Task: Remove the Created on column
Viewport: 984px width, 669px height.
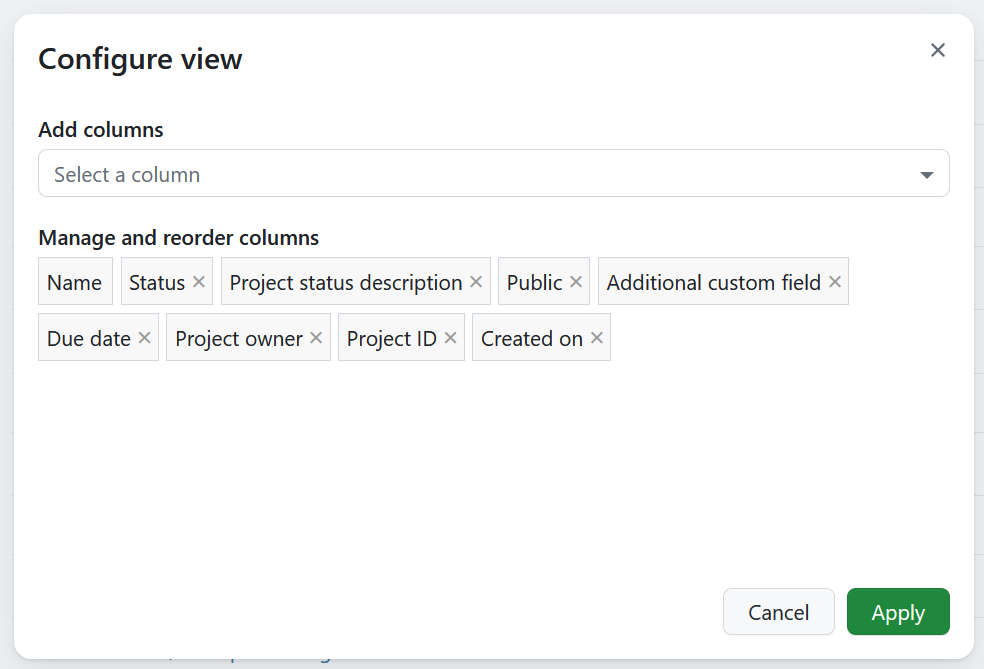Action: pos(597,338)
